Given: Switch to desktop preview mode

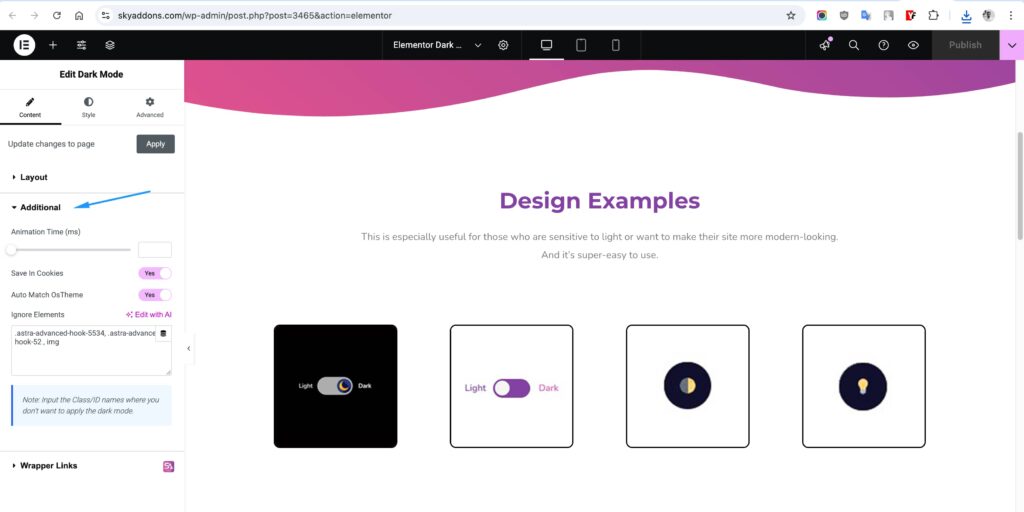Looking at the screenshot, I should pyautogui.click(x=547, y=45).
